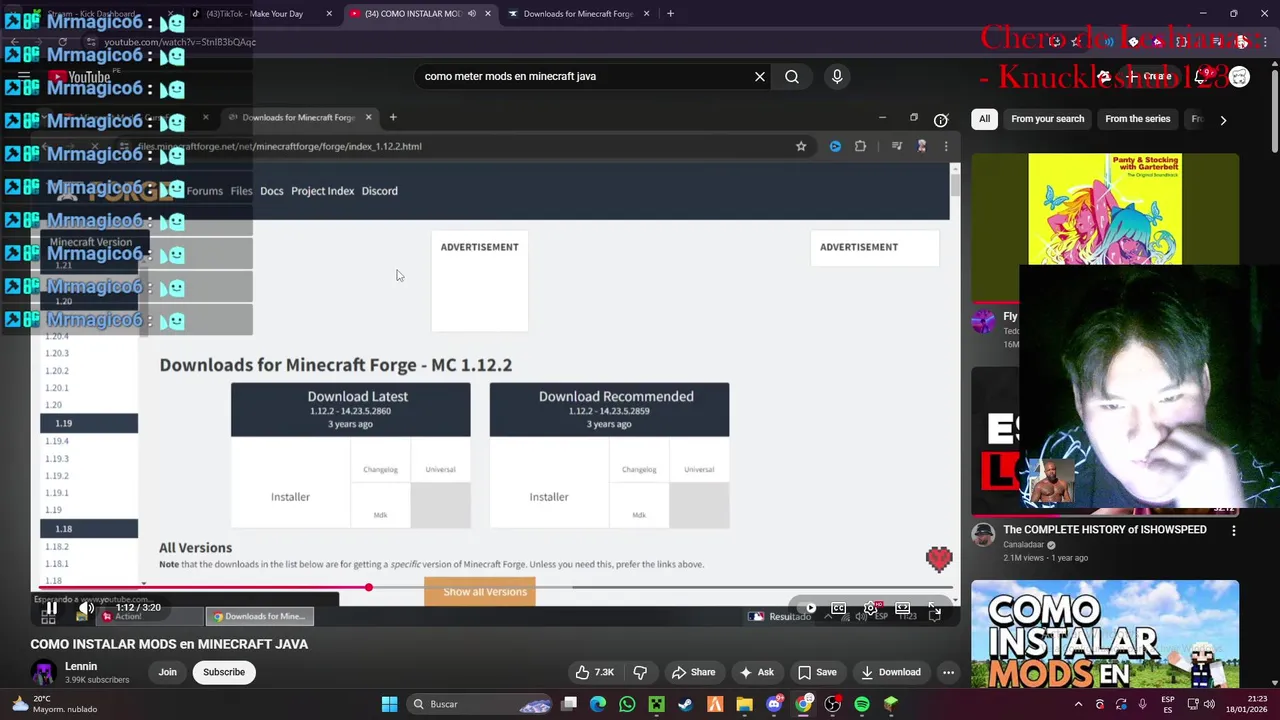
Task: Start a voice search with the microphone
Action: (837, 76)
